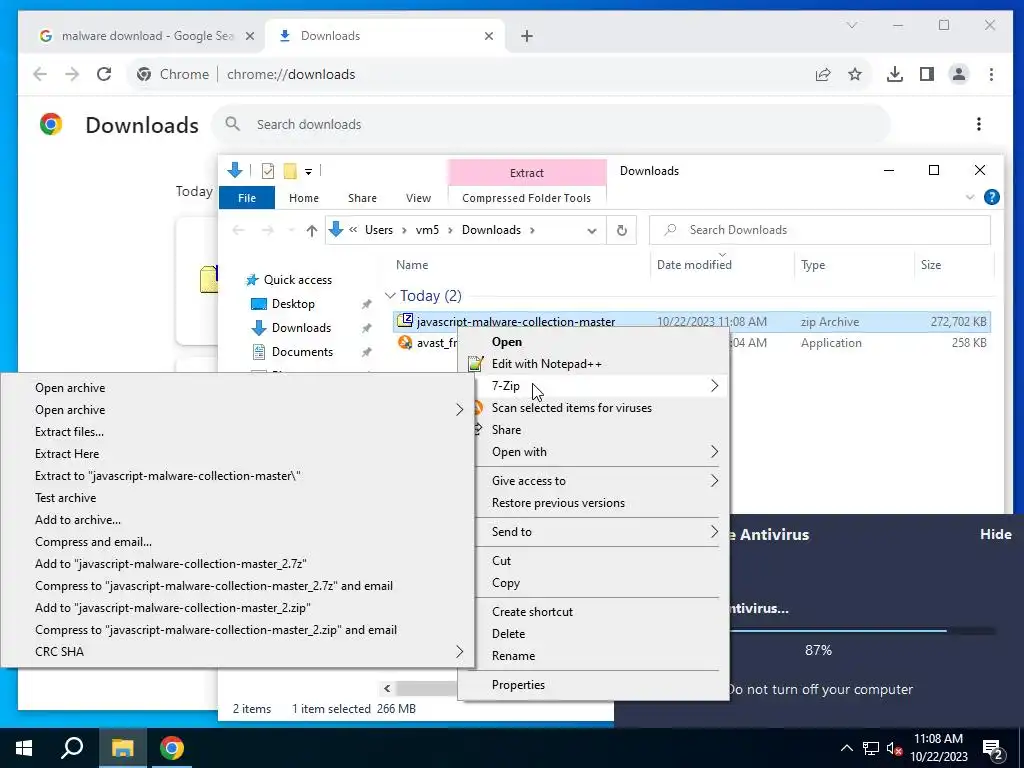The height and width of the screenshot is (768, 1024).
Task: Open the address bar history dropdown
Action: coord(592,231)
